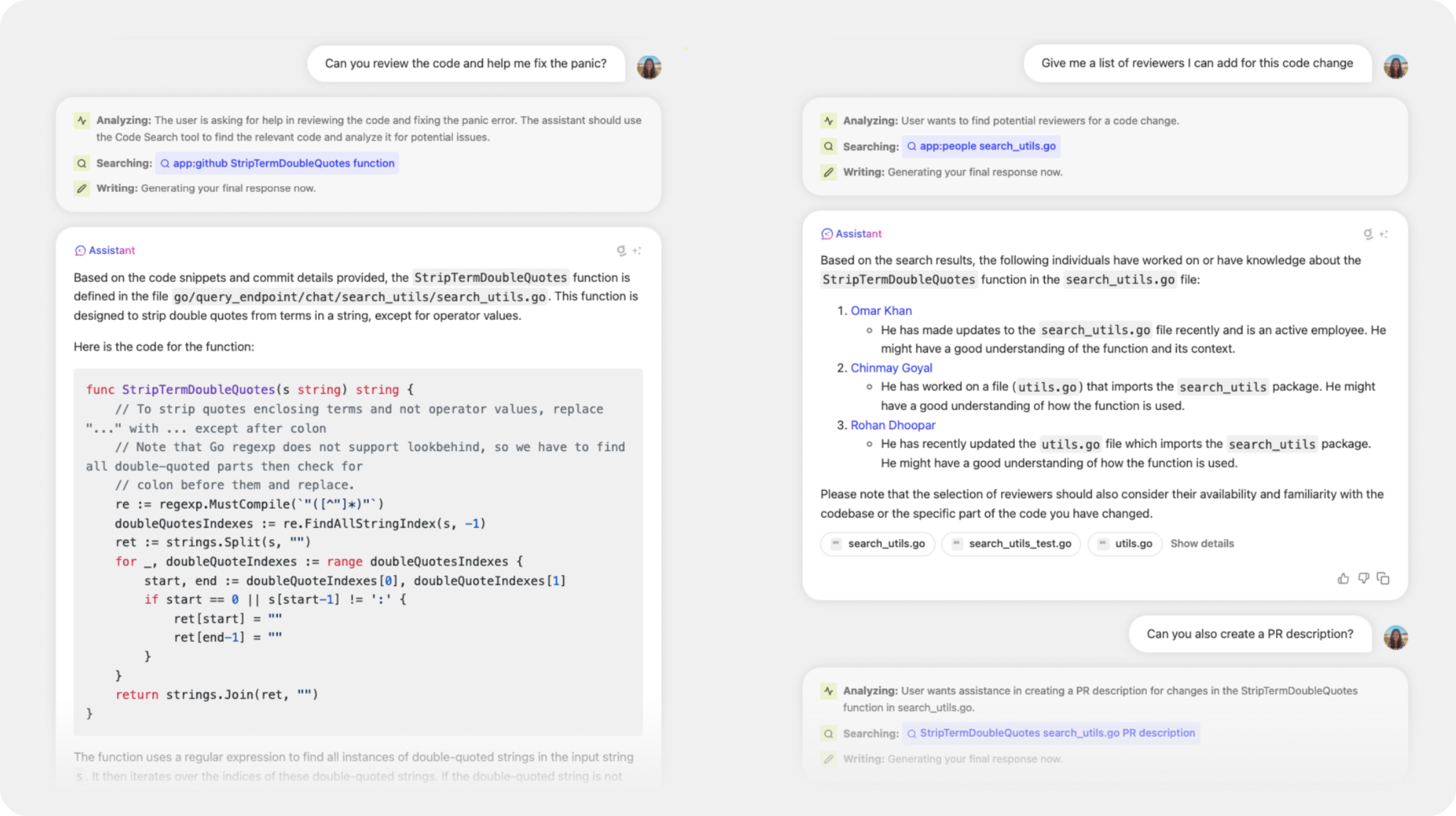1456x816 pixels.
Task: Open the Omar Khan profile link
Action: point(881,310)
